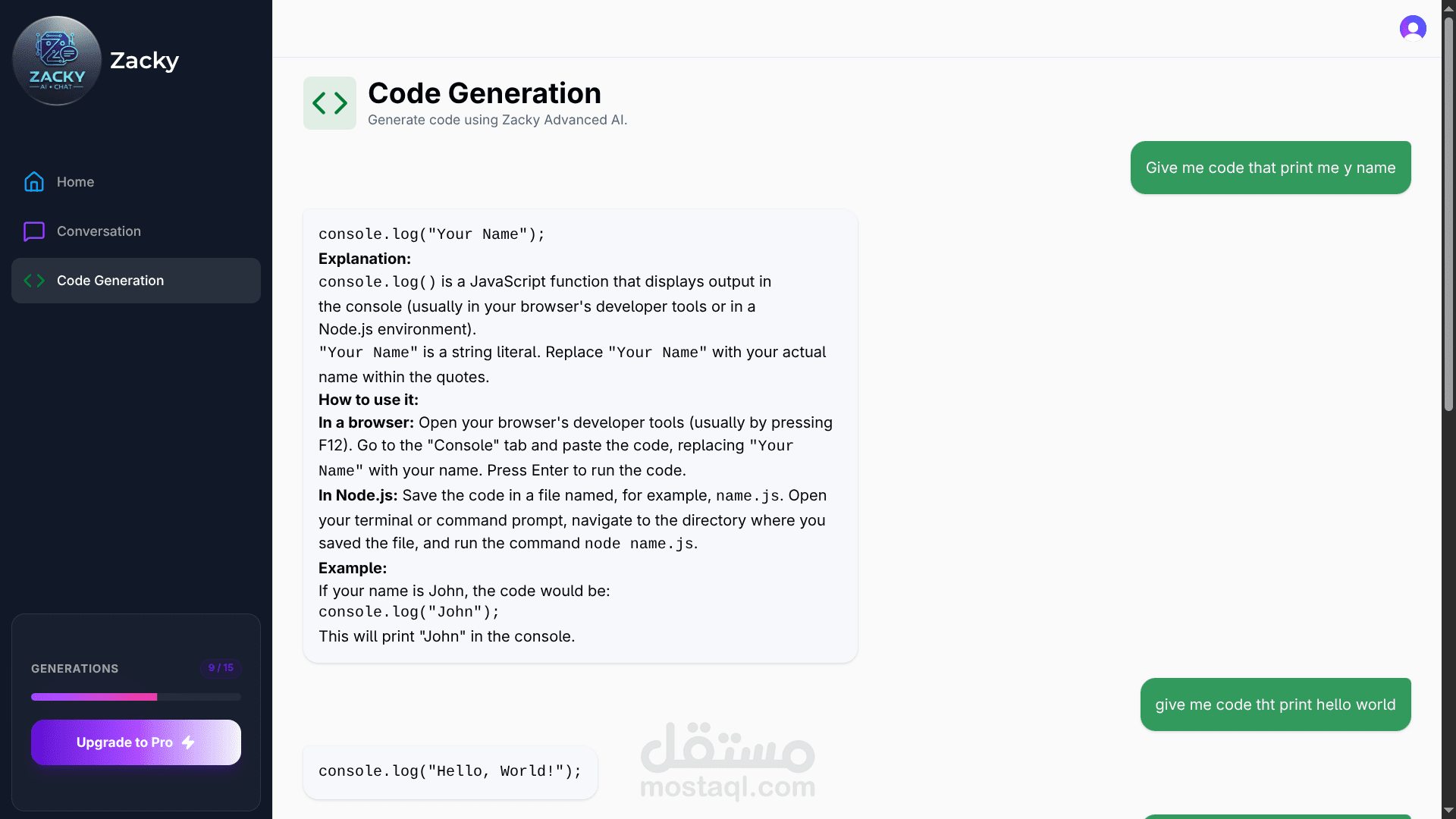Click the page scrollbar thumb
The image size is (1456, 819).
(1448, 212)
